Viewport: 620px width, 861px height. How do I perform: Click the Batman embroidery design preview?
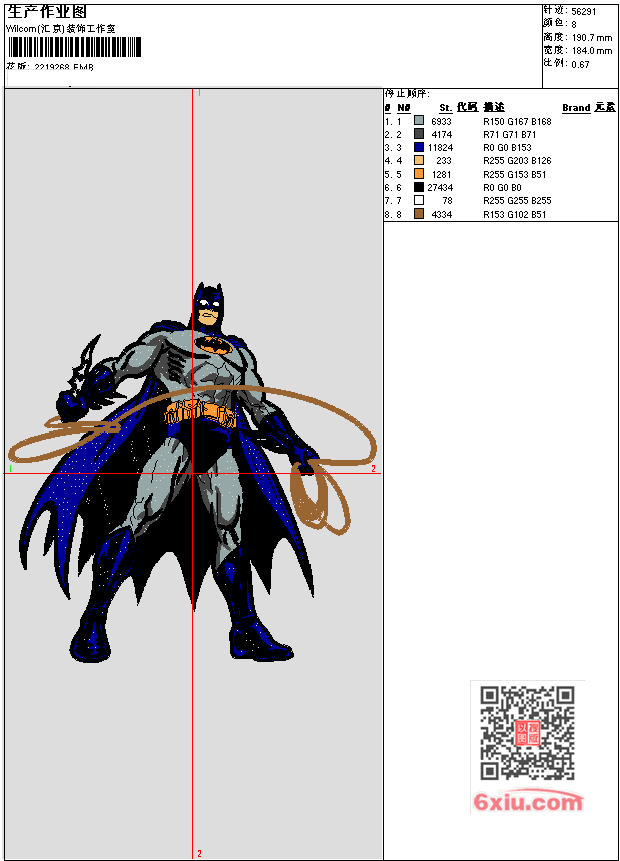pyautogui.click(x=192, y=471)
